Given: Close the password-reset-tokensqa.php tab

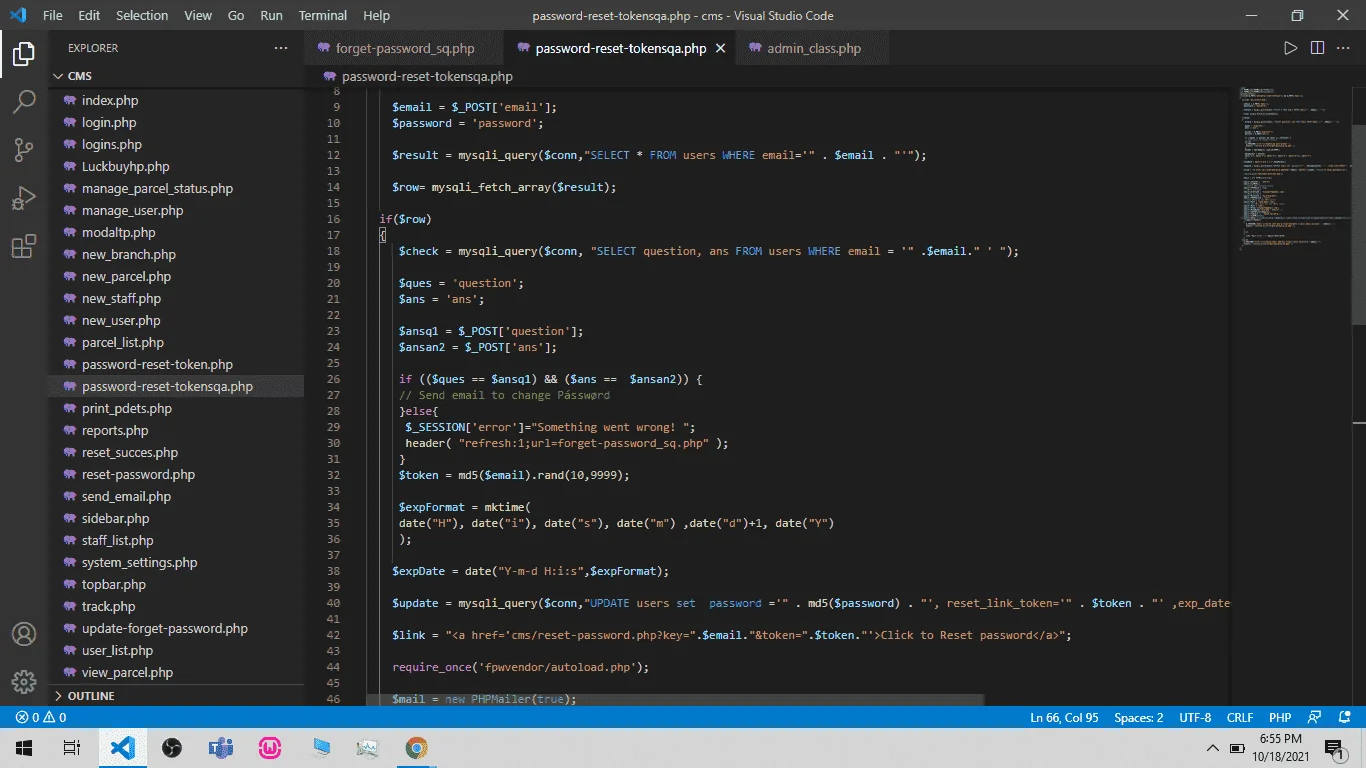Looking at the screenshot, I should pos(720,48).
